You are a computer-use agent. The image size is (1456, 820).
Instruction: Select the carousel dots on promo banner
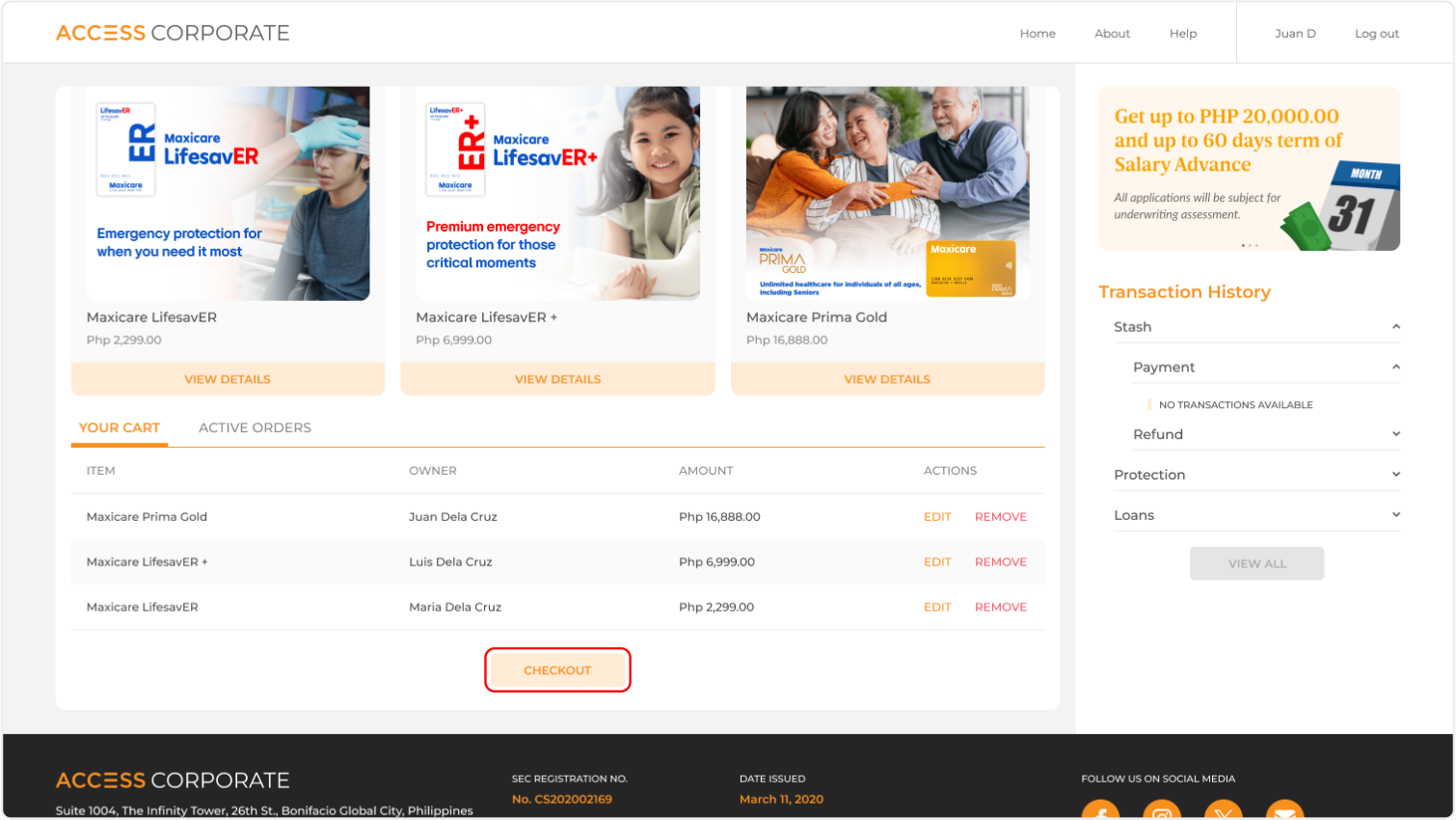click(x=1250, y=245)
